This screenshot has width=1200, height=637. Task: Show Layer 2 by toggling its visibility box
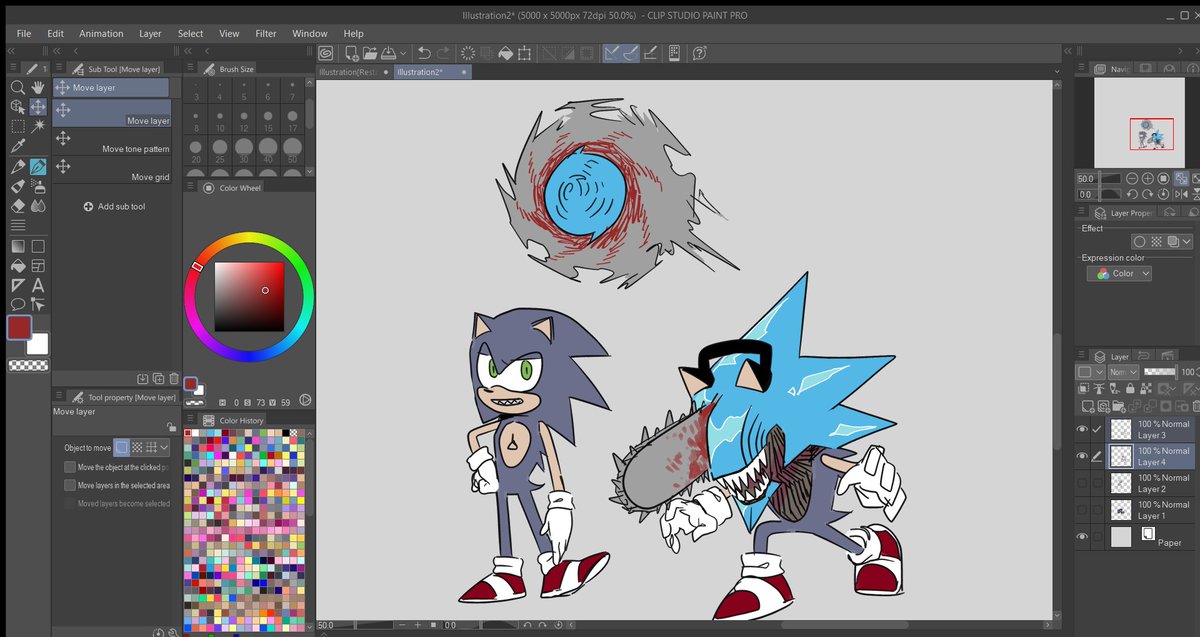click(x=1082, y=483)
